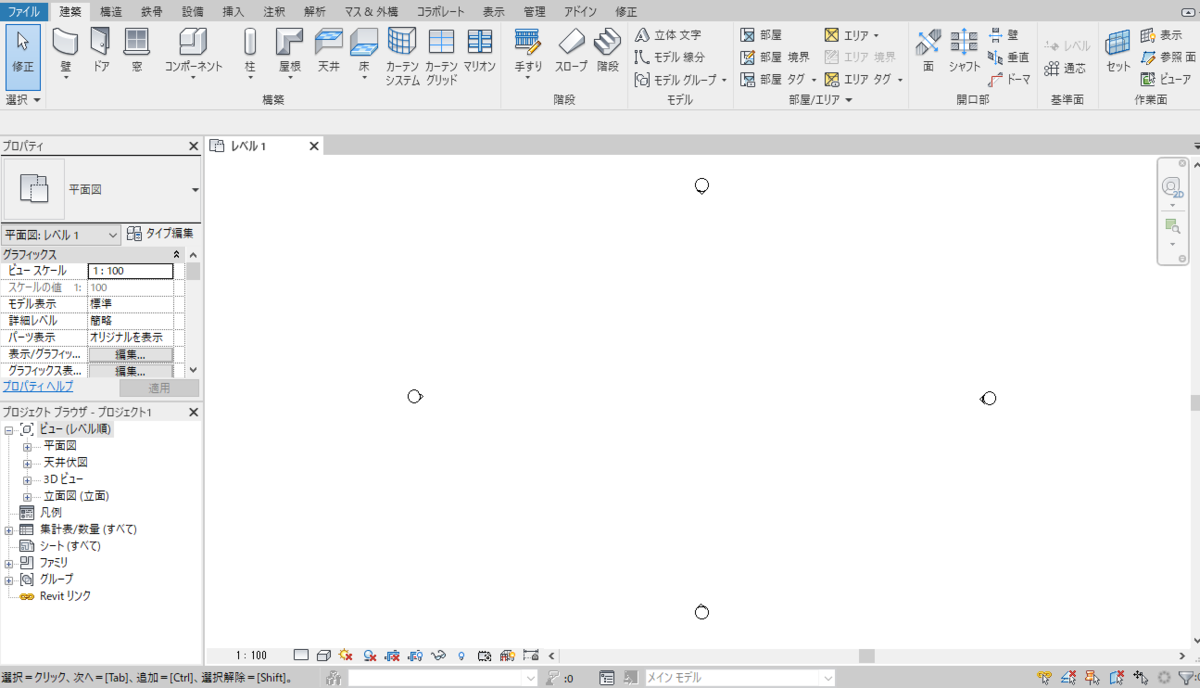Image resolution: width=1200 pixels, height=688 pixels.
Task: Click 編集 next to 表示/グラフィック
Action: pyautogui.click(x=131, y=354)
